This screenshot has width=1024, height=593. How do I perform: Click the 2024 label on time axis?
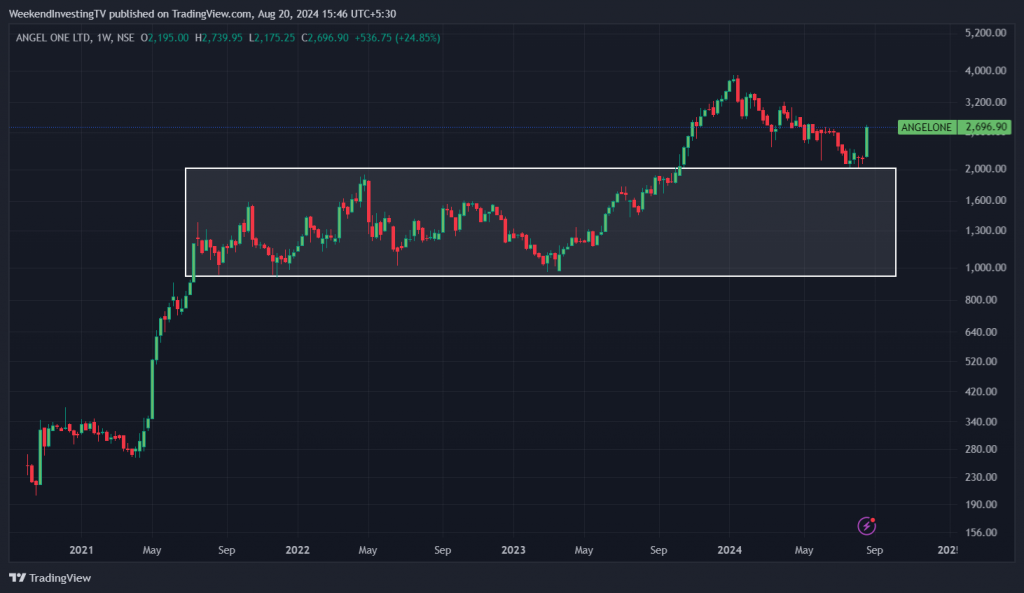(x=729, y=550)
